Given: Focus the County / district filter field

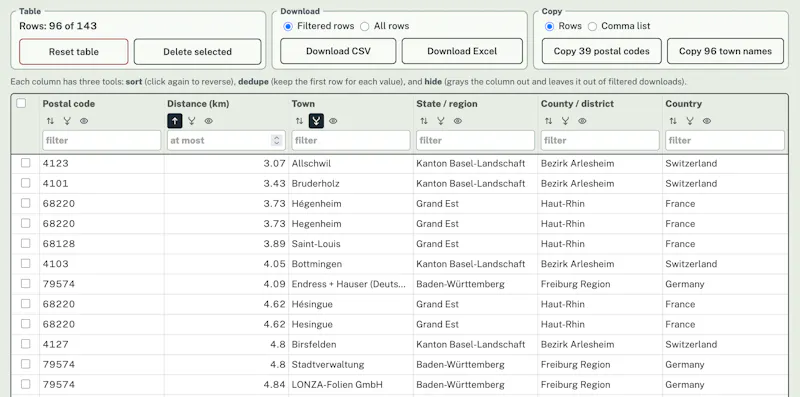Looking at the screenshot, I should pos(600,140).
